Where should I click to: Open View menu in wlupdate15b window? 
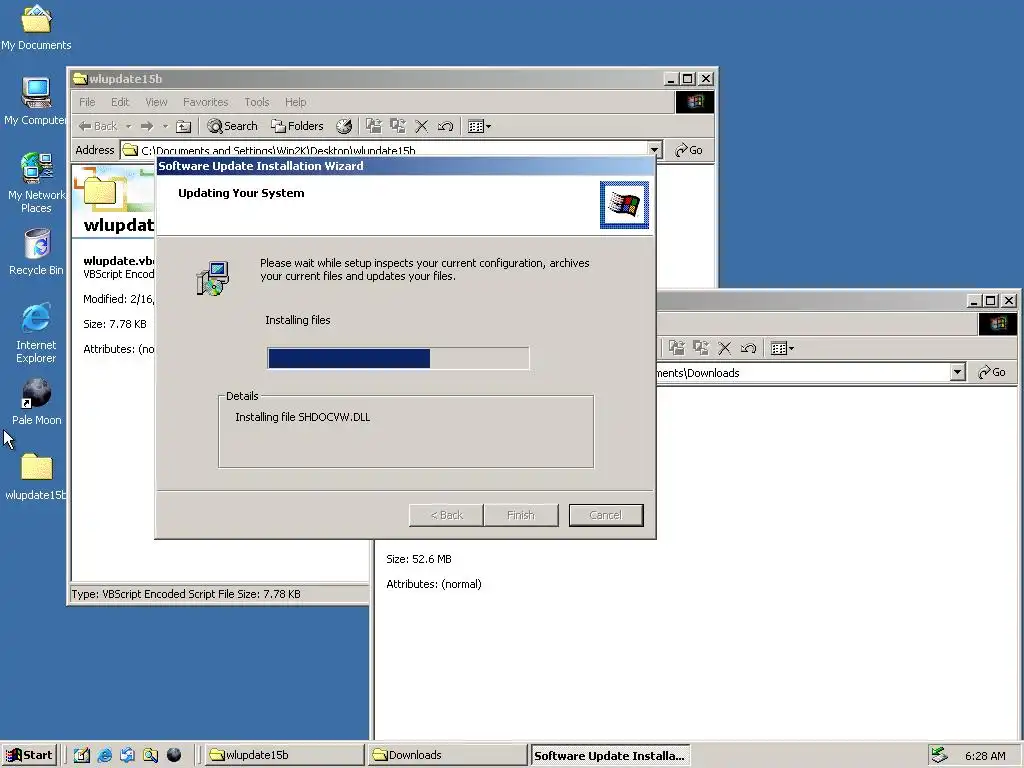(x=156, y=102)
